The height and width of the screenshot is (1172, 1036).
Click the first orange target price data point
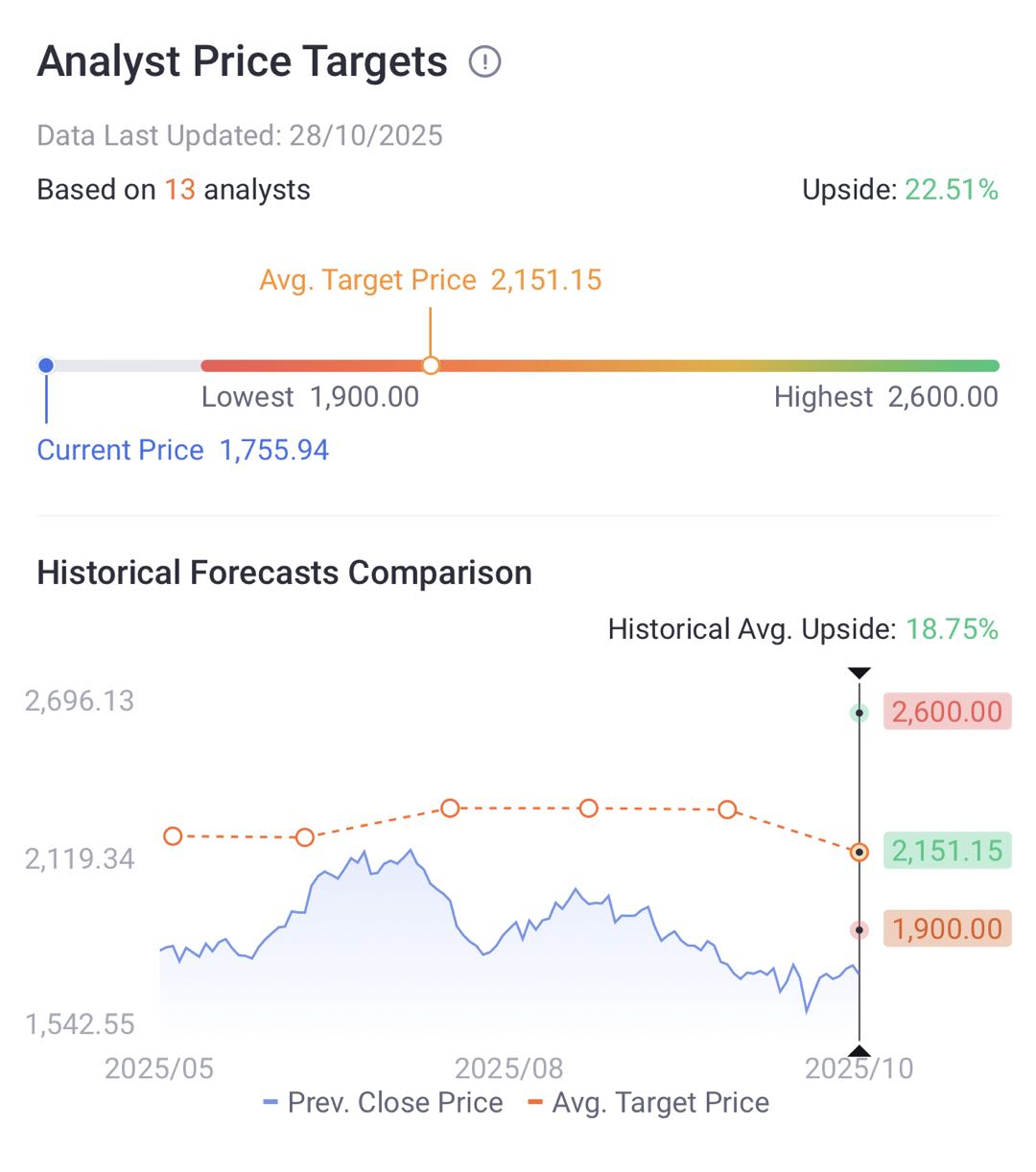click(x=173, y=836)
